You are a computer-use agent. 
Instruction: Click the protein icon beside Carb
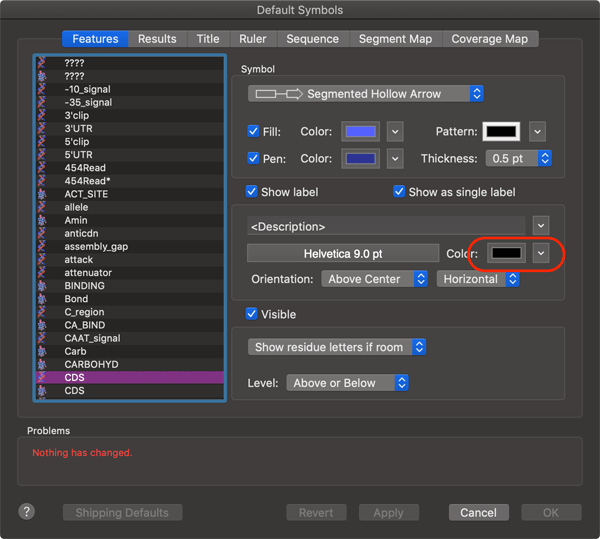41,351
